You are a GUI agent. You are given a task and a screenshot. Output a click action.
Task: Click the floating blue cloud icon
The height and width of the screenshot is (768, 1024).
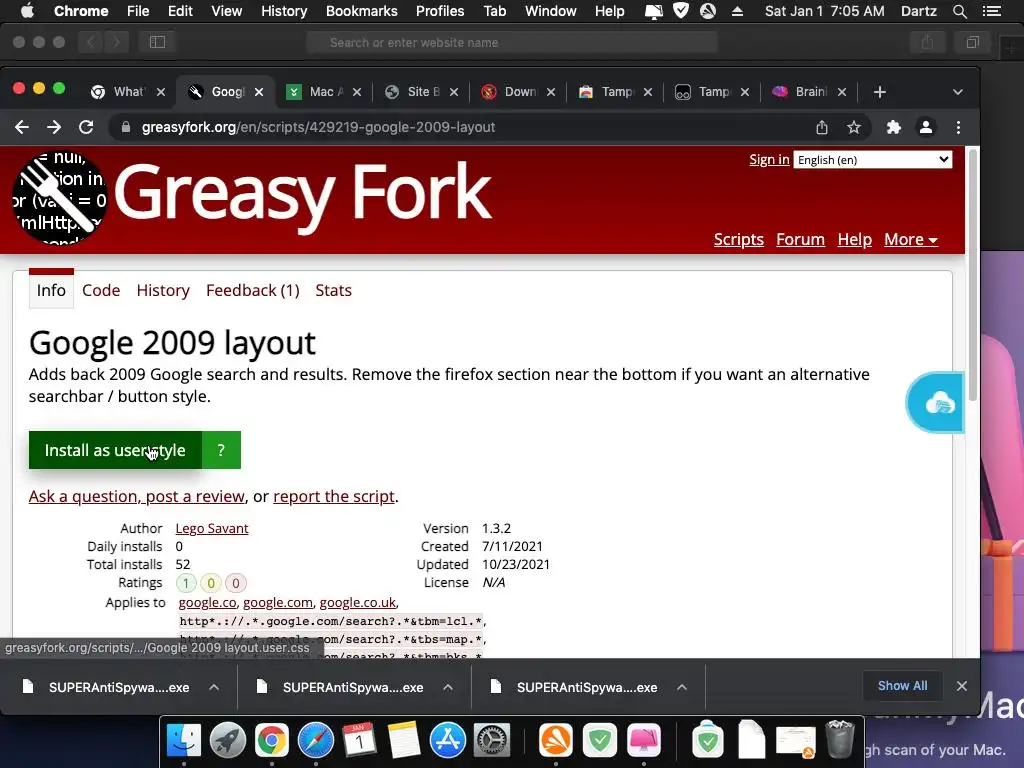pyautogui.click(x=936, y=403)
